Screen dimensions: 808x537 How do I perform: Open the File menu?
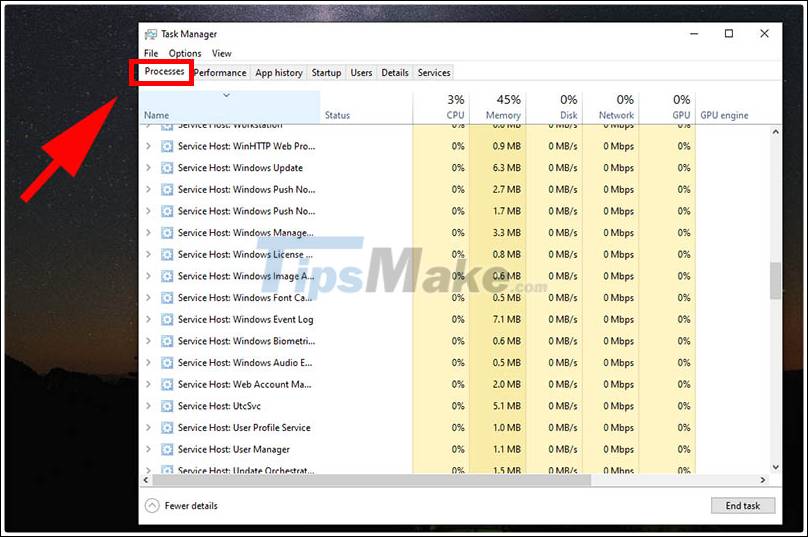151,54
